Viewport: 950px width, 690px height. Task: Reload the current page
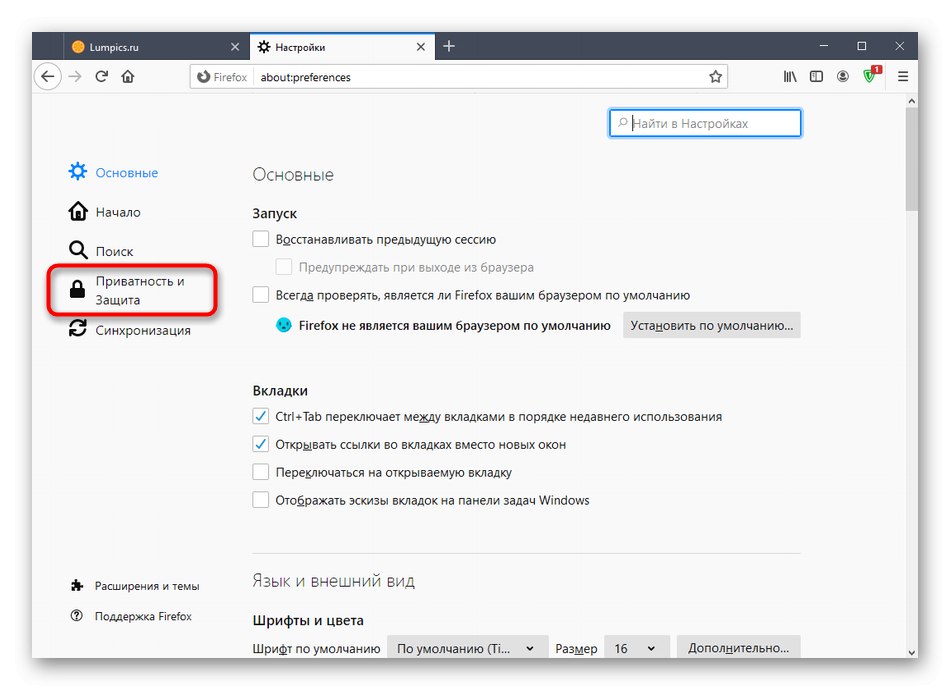(x=101, y=77)
